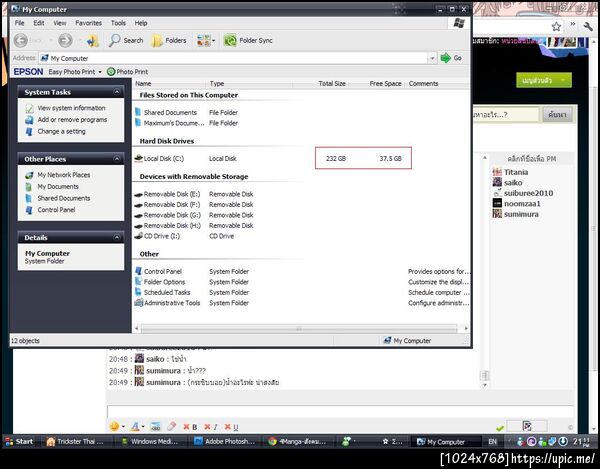
Task: Select Local Disk (C:) drive icon
Action: [x=139, y=158]
